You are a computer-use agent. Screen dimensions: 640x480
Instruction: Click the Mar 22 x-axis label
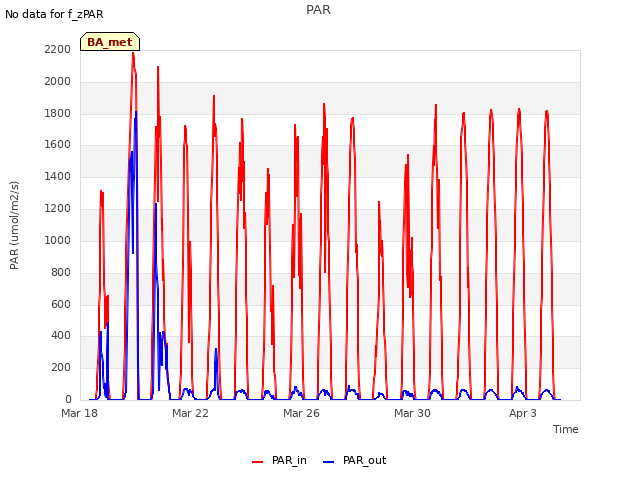pos(190,413)
